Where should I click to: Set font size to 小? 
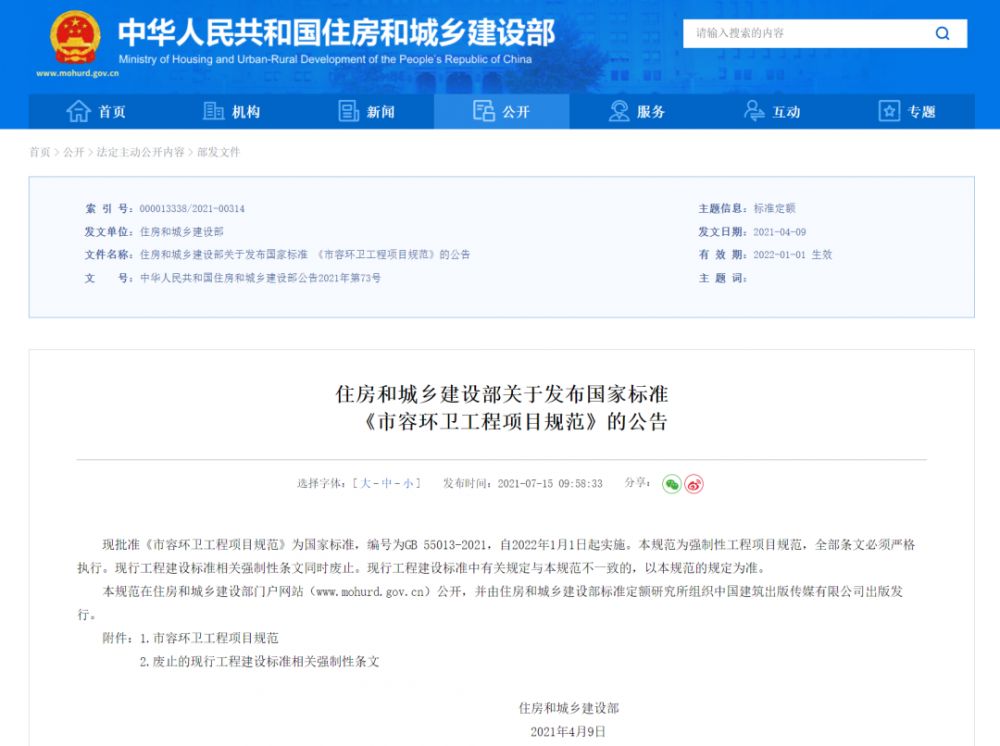coord(408,483)
